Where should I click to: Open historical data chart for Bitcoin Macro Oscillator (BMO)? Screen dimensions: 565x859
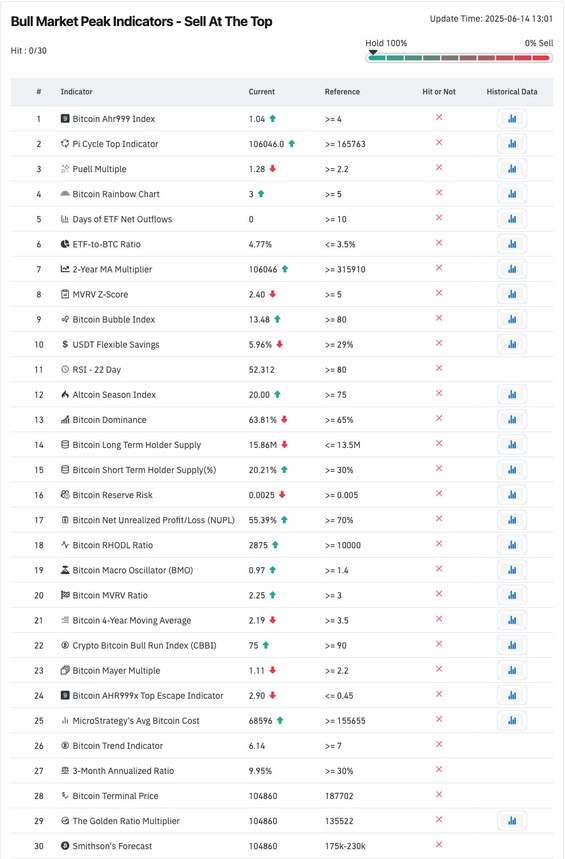[x=512, y=570]
